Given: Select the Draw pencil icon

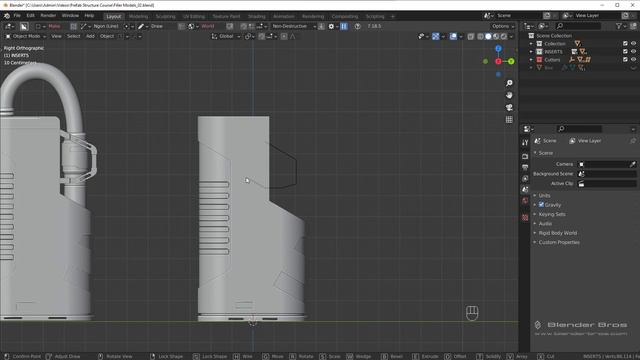Looking at the screenshot, I should pyautogui.click(x=141, y=26).
